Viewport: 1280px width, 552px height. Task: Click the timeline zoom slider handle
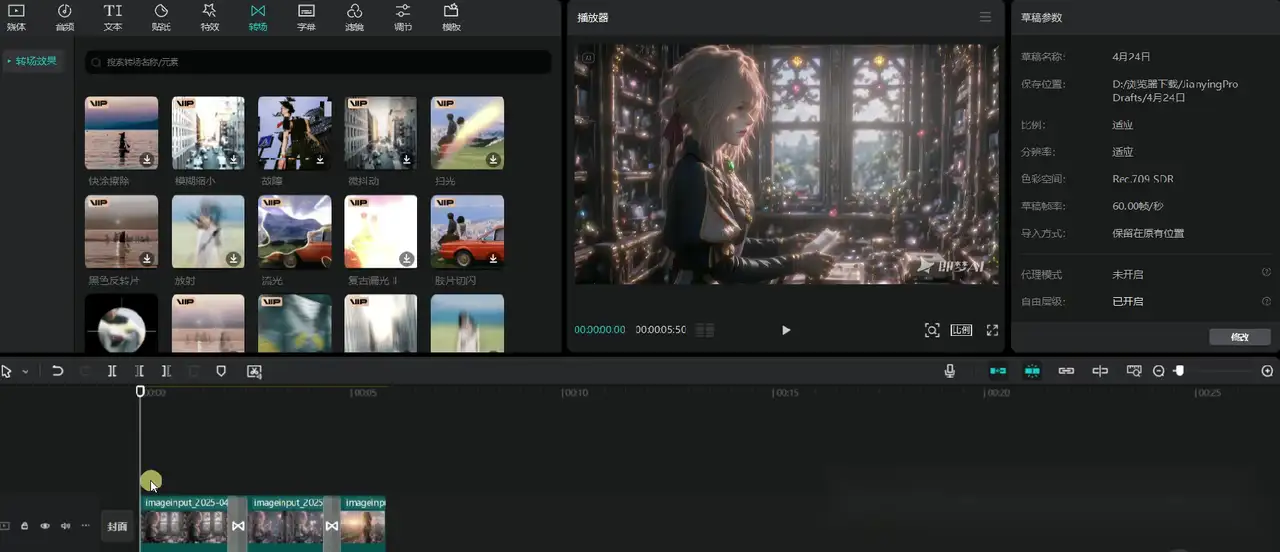[1180, 371]
